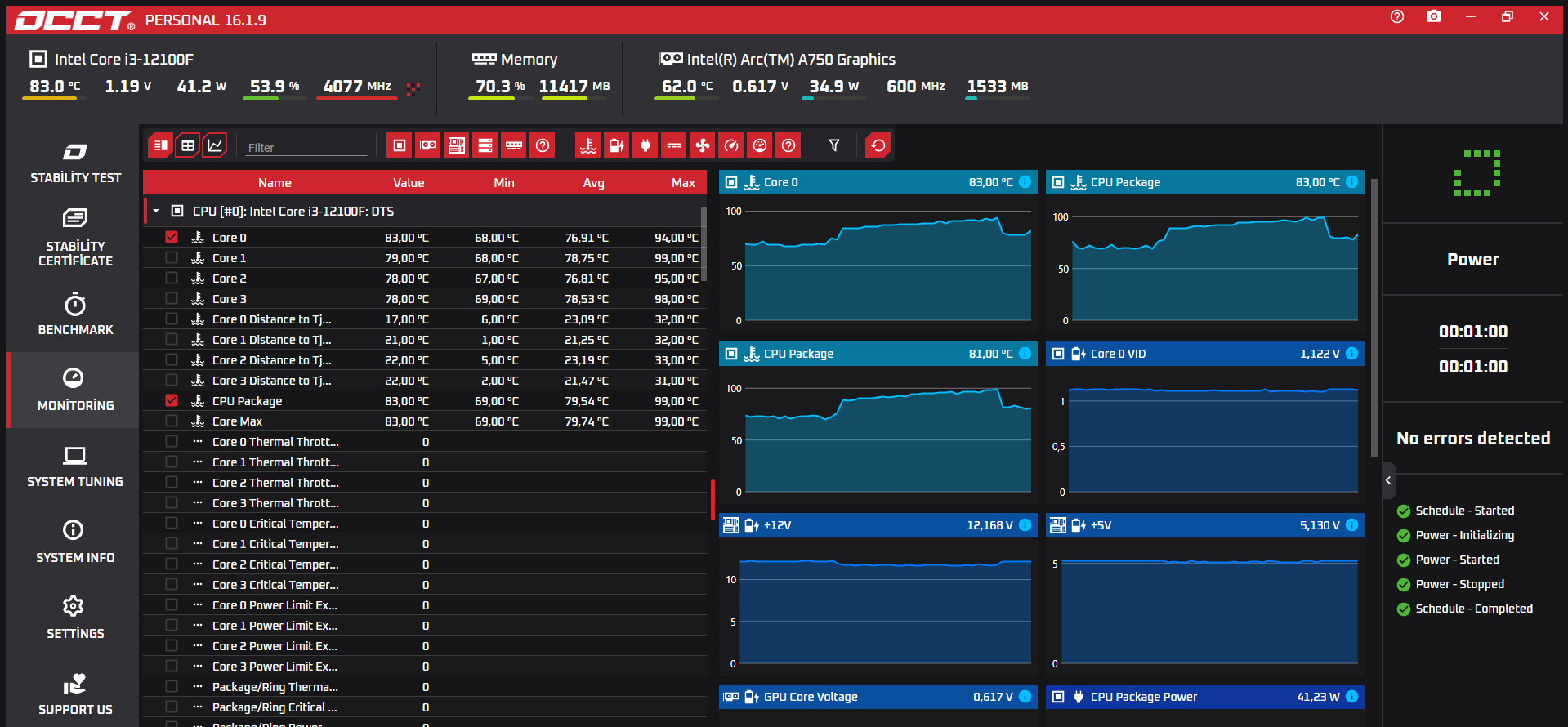Toggle the power plug sensor filter icon
The height and width of the screenshot is (727, 1568).
pos(646,145)
